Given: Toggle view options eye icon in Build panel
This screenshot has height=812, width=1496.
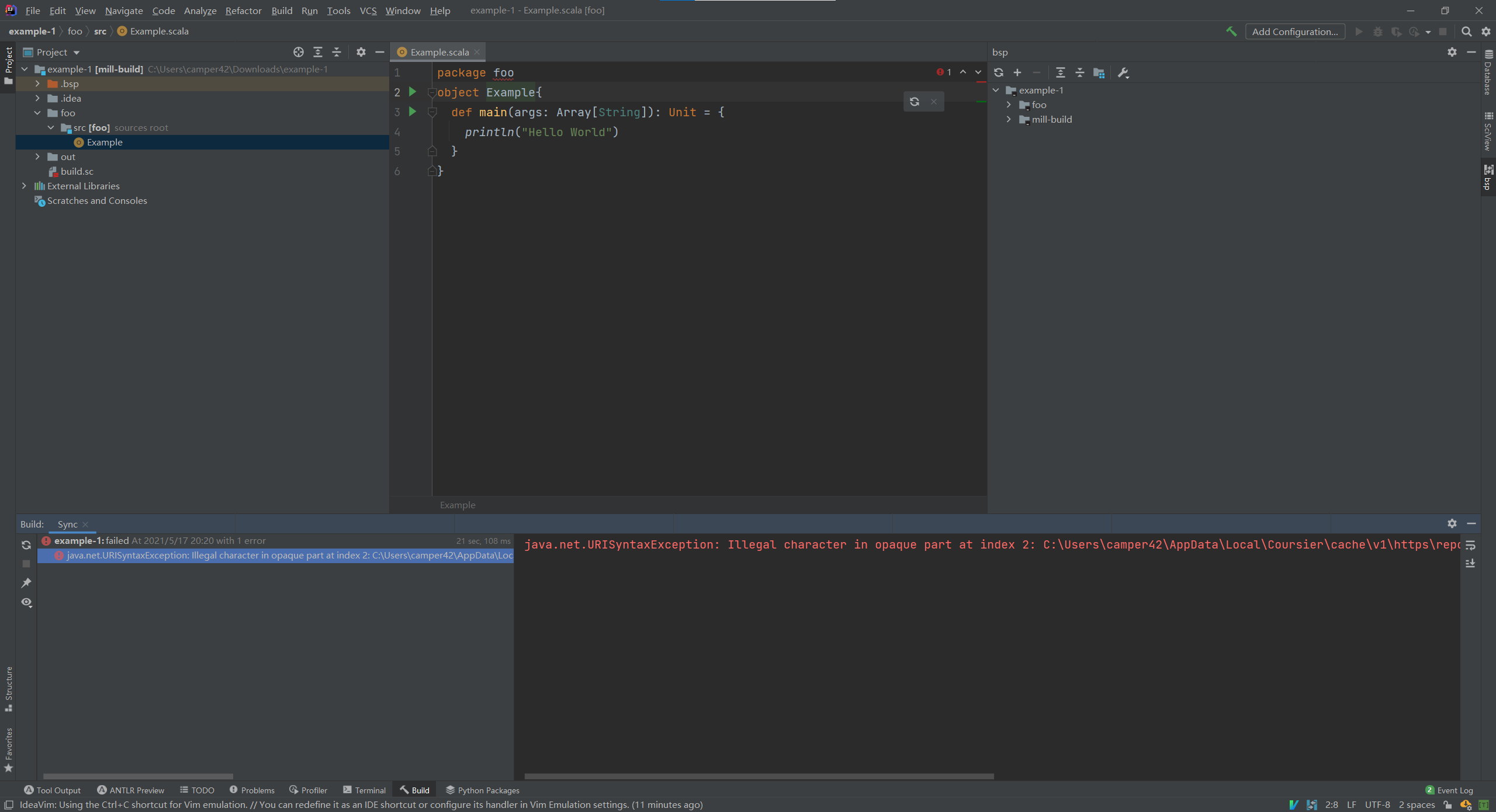Looking at the screenshot, I should pyautogui.click(x=26, y=602).
